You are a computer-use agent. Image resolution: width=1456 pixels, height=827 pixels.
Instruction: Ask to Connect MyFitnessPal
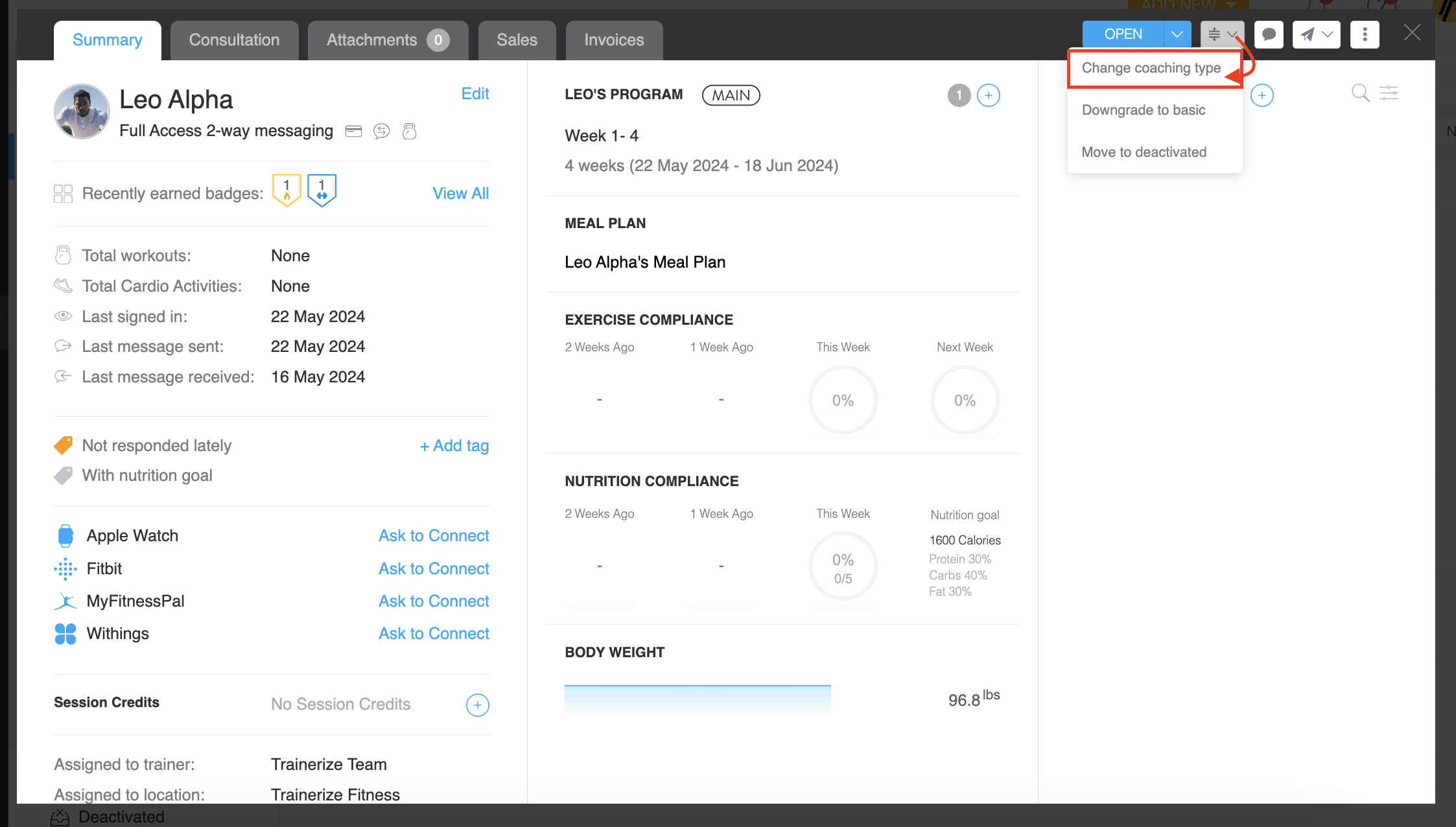pyautogui.click(x=434, y=601)
